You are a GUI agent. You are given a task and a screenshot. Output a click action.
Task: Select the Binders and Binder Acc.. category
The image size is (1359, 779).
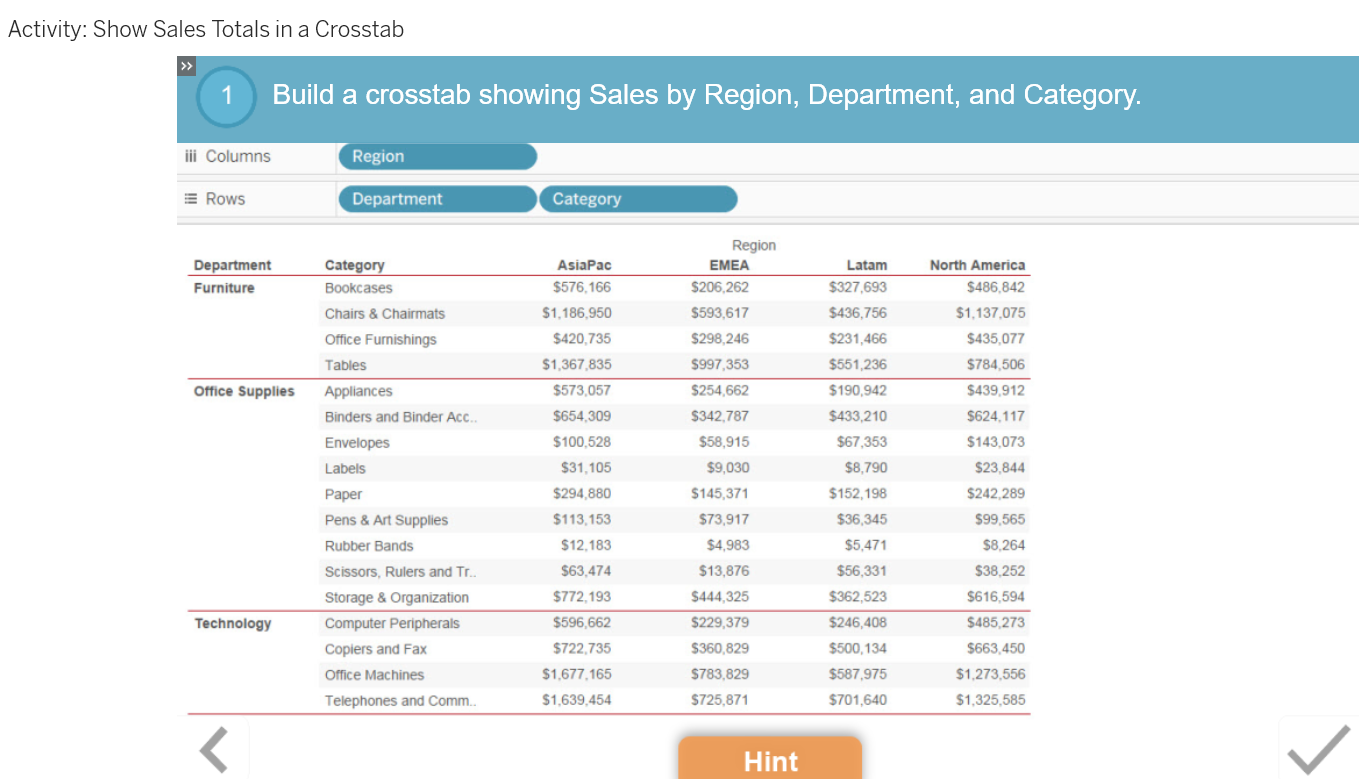(x=400, y=417)
